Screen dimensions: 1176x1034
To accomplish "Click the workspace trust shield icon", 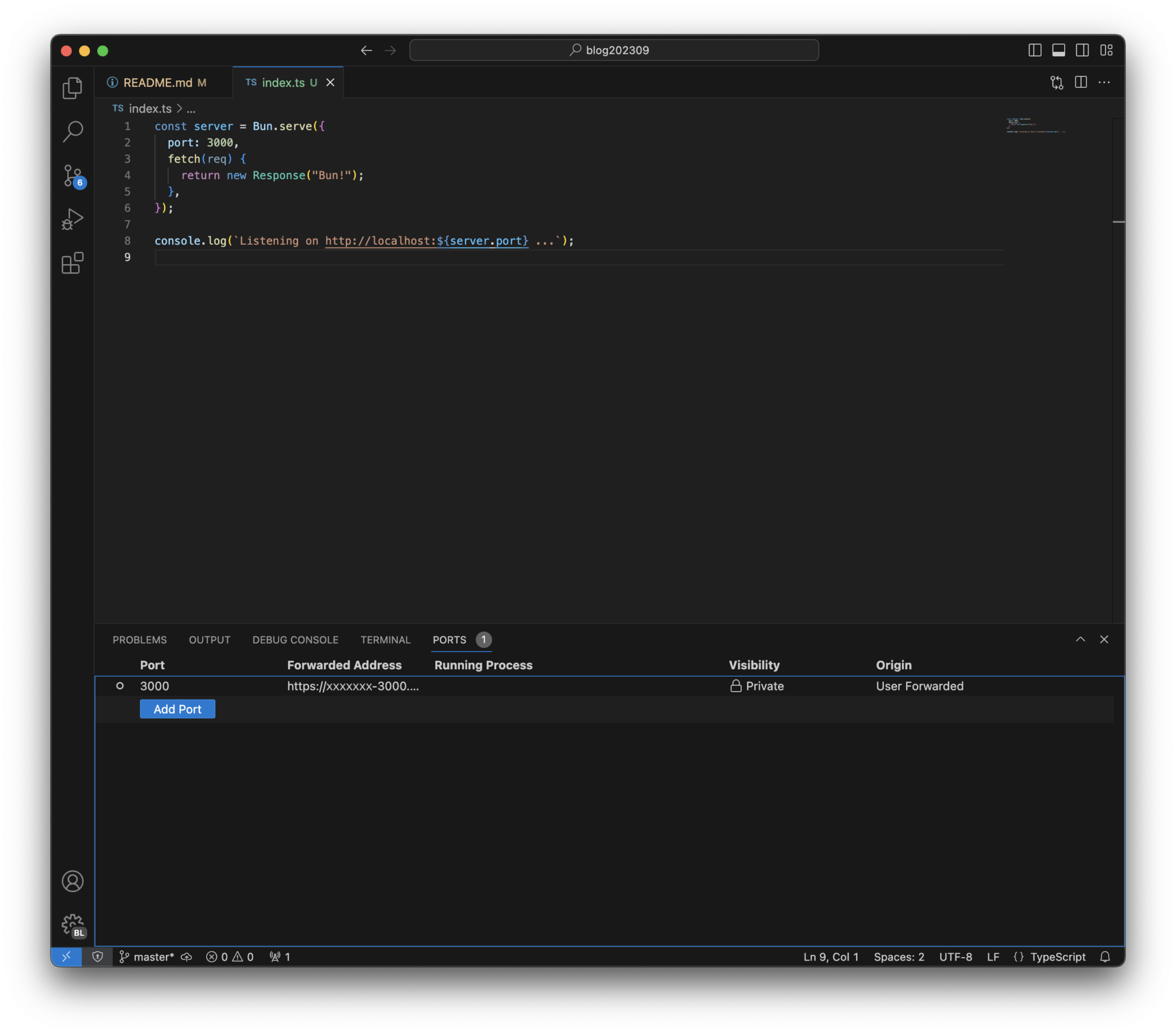I will coord(98,956).
